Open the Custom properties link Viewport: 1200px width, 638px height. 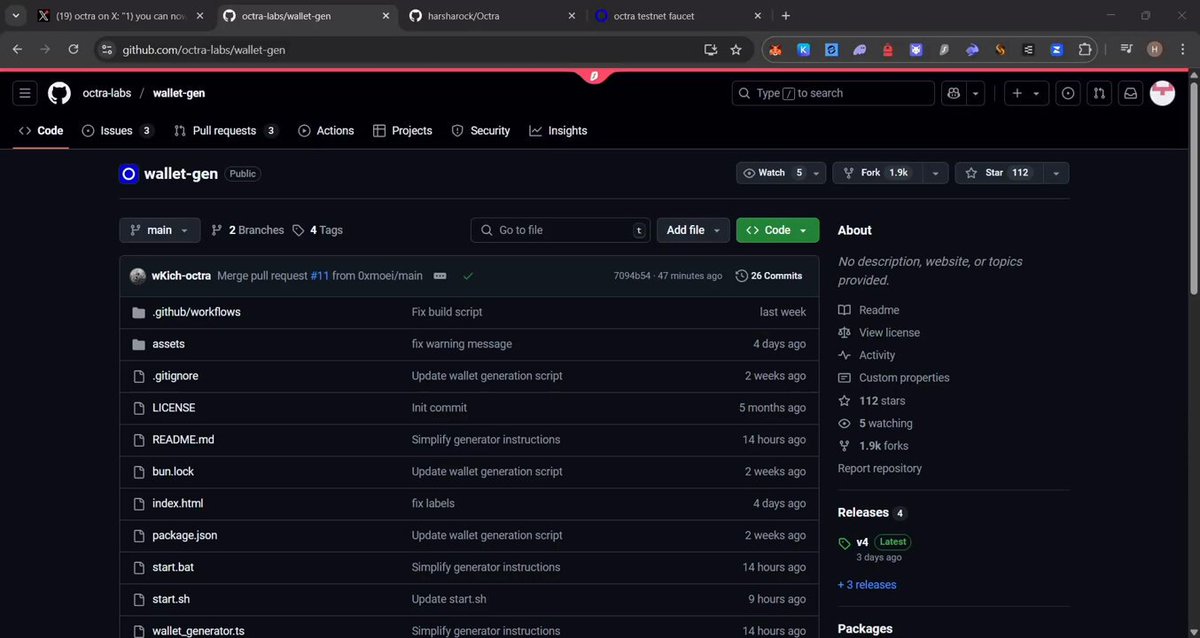(x=894, y=378)
